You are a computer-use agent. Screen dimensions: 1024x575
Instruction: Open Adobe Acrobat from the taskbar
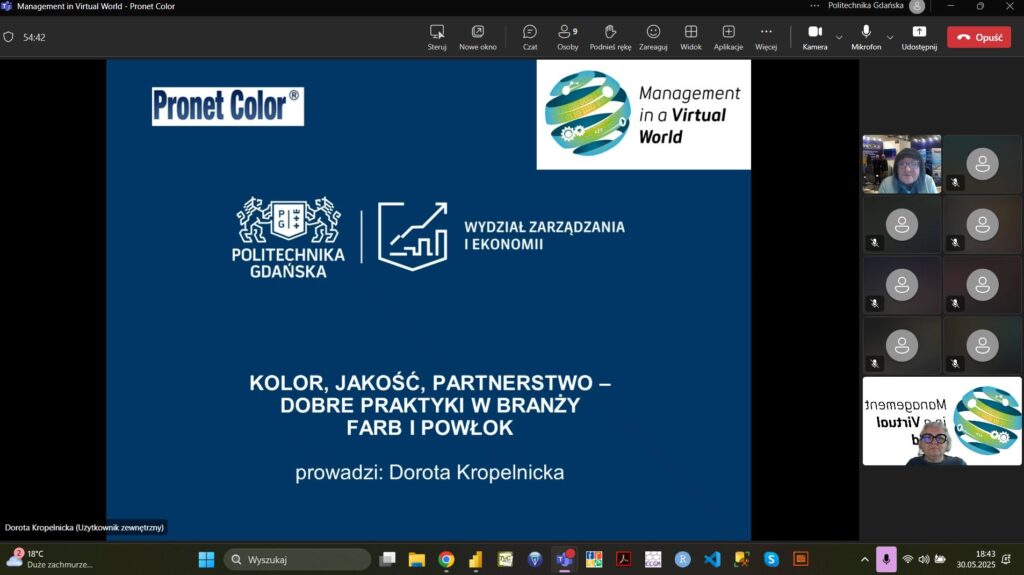point(623,559)
